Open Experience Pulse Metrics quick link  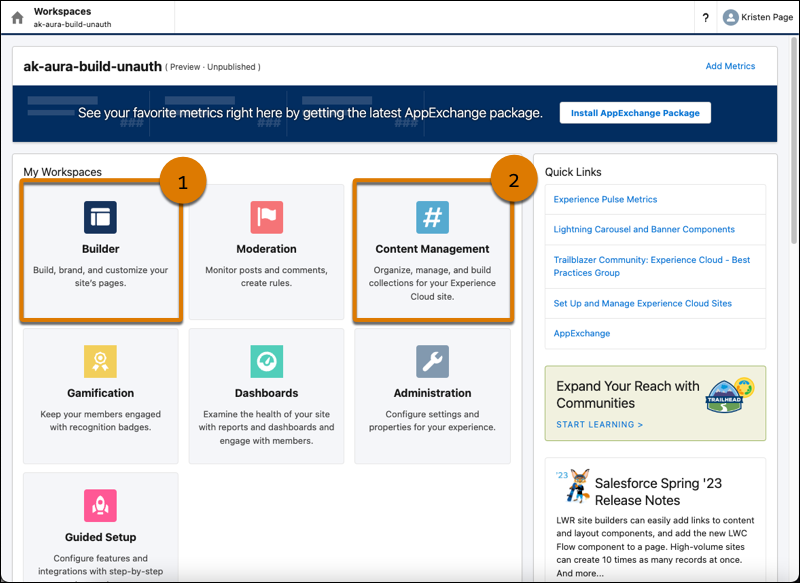[605, 199]
